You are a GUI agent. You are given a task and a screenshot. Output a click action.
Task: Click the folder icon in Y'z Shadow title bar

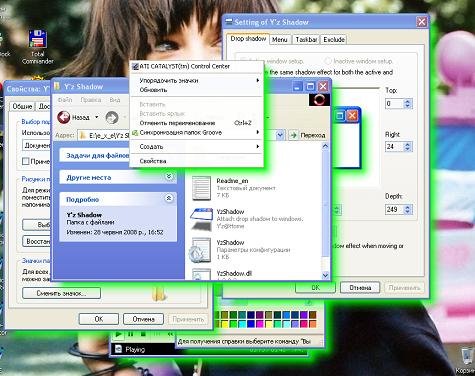[57, 86]
